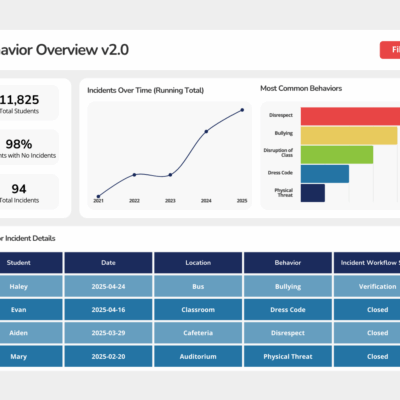Click the green Disruption of Class bar
This screenshot has height=400, width=400.
[x=337, y=155]
